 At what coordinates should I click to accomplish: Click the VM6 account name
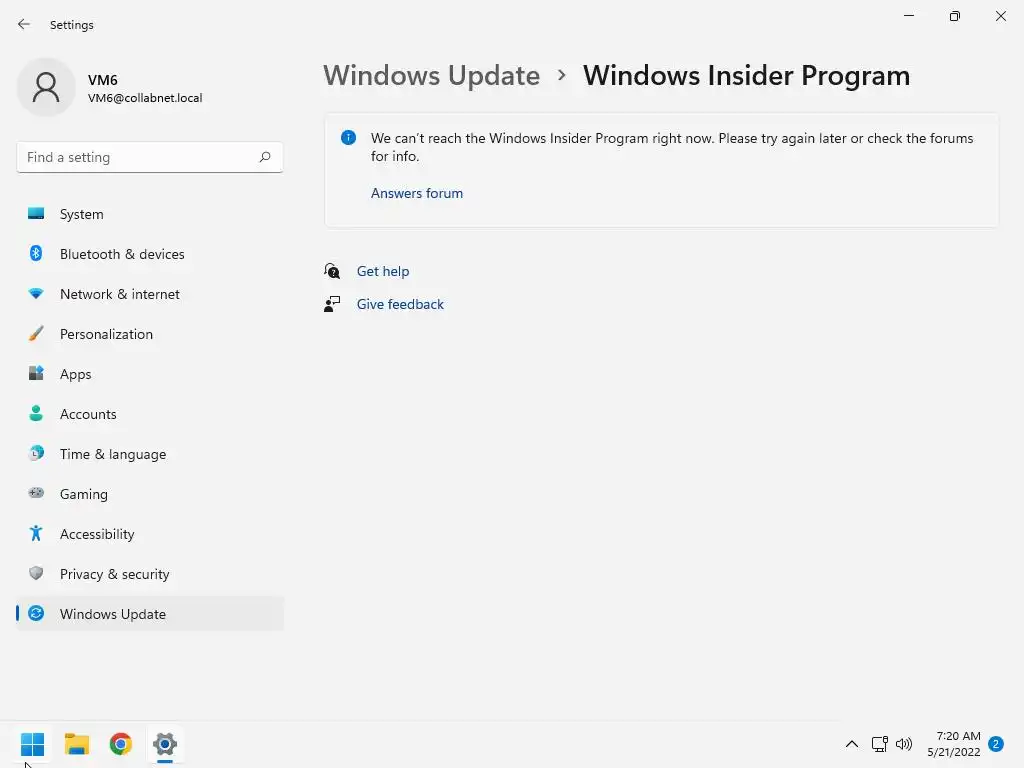point(103,80)
